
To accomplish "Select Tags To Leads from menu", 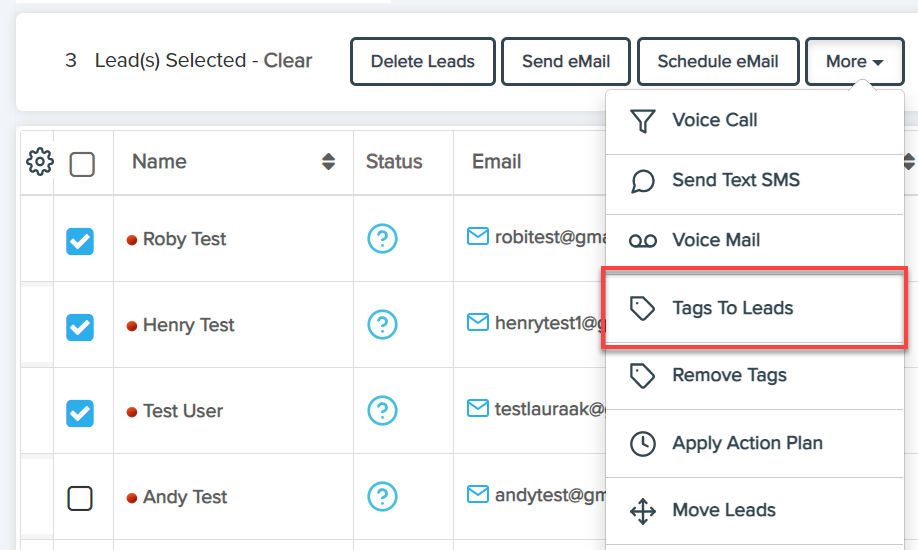I will pos(732,309).
